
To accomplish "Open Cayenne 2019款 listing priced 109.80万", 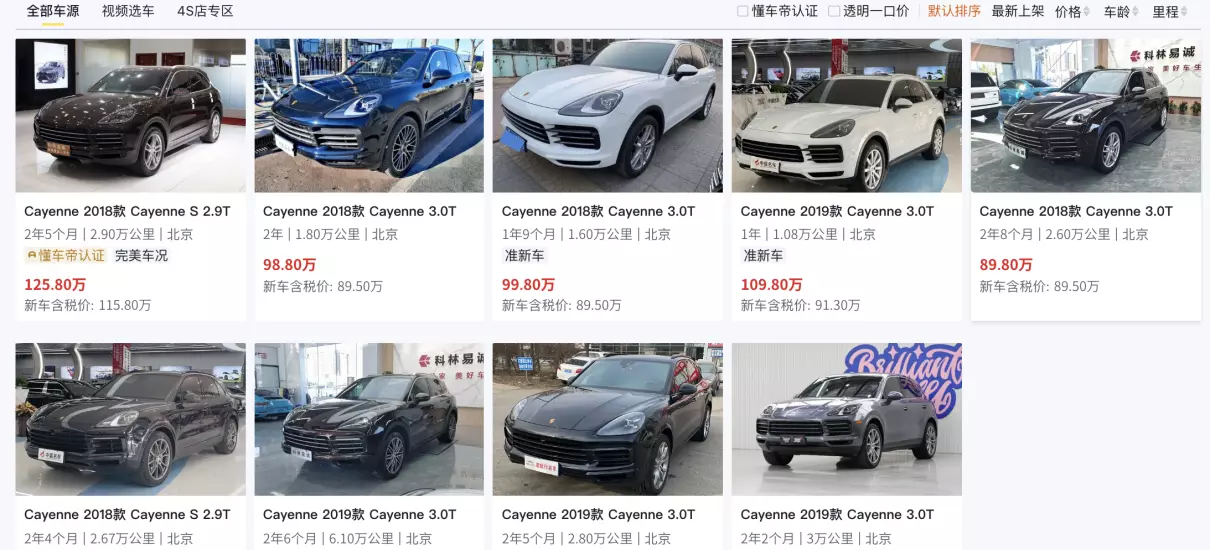I will point(837,212).
